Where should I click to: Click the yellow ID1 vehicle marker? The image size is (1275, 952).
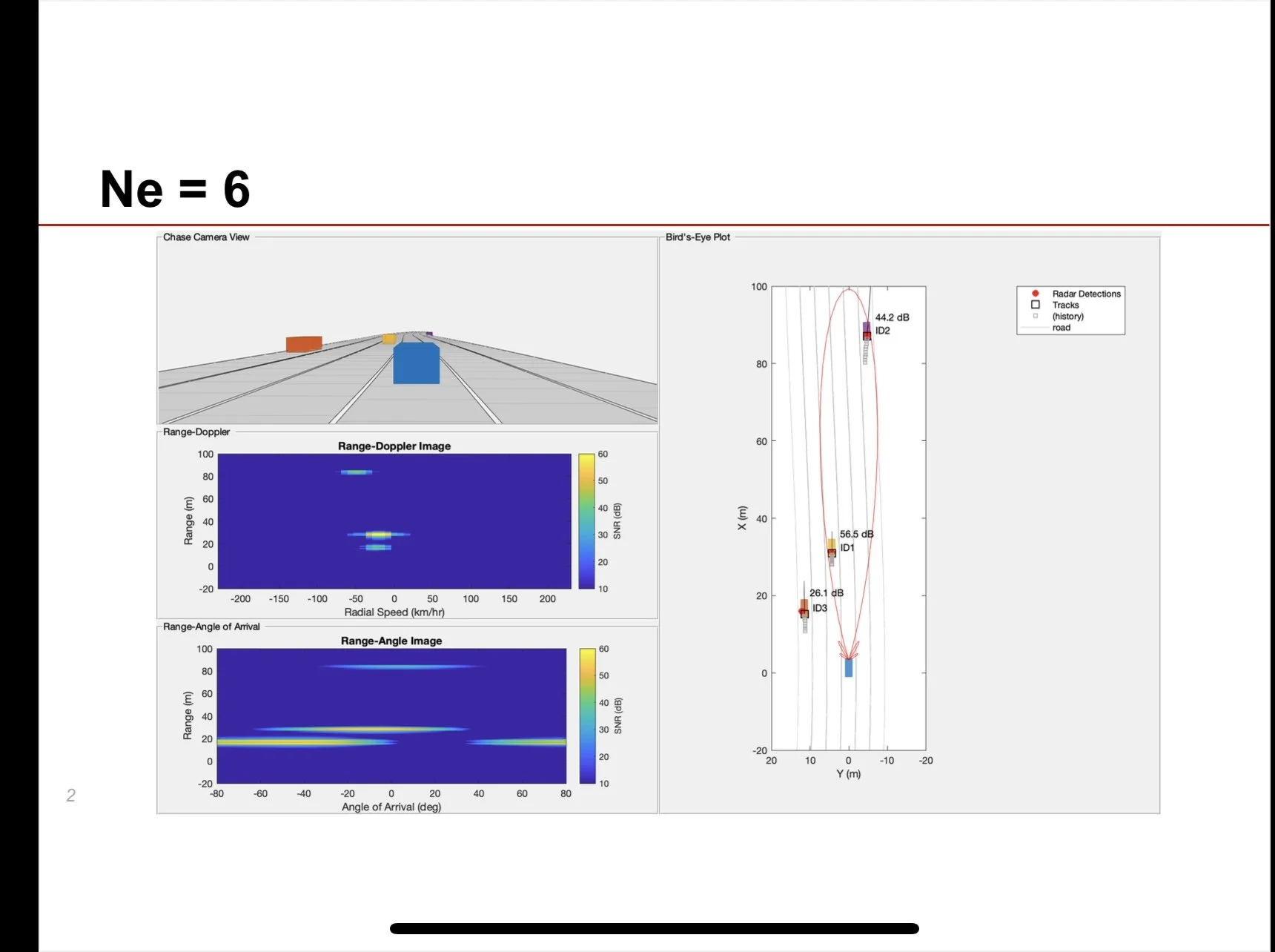[x=832, y=547]
